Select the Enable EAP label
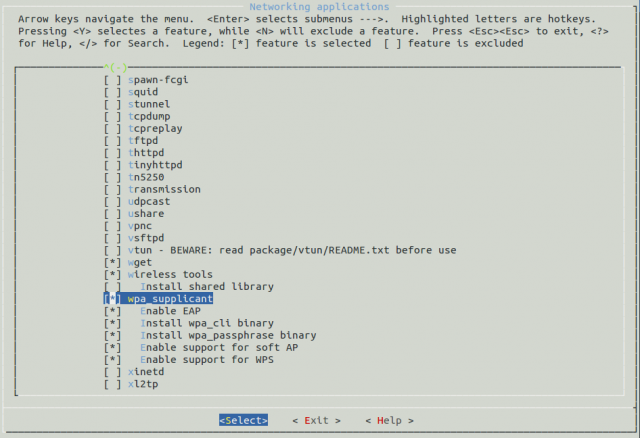Screen dimensions: 640x438 tap(170, 311)
